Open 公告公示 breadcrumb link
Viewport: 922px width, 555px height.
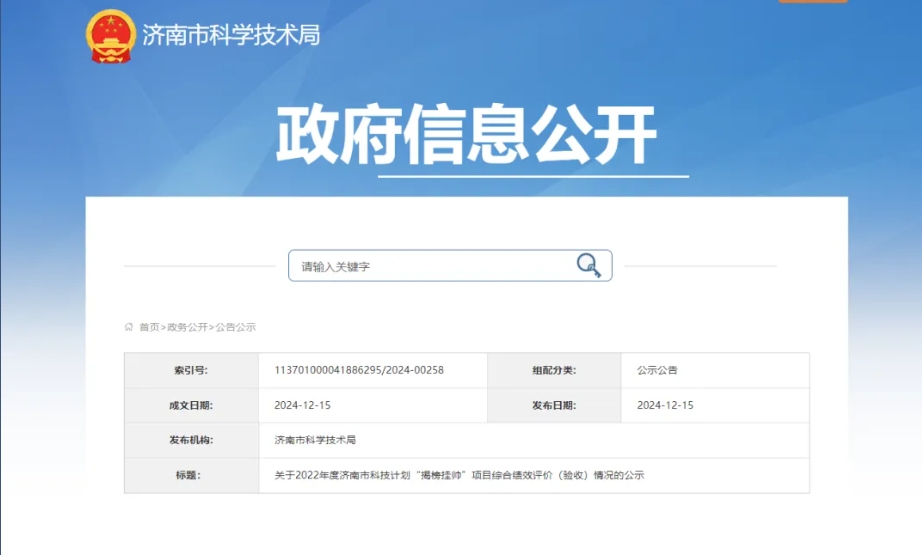(236, 327)
